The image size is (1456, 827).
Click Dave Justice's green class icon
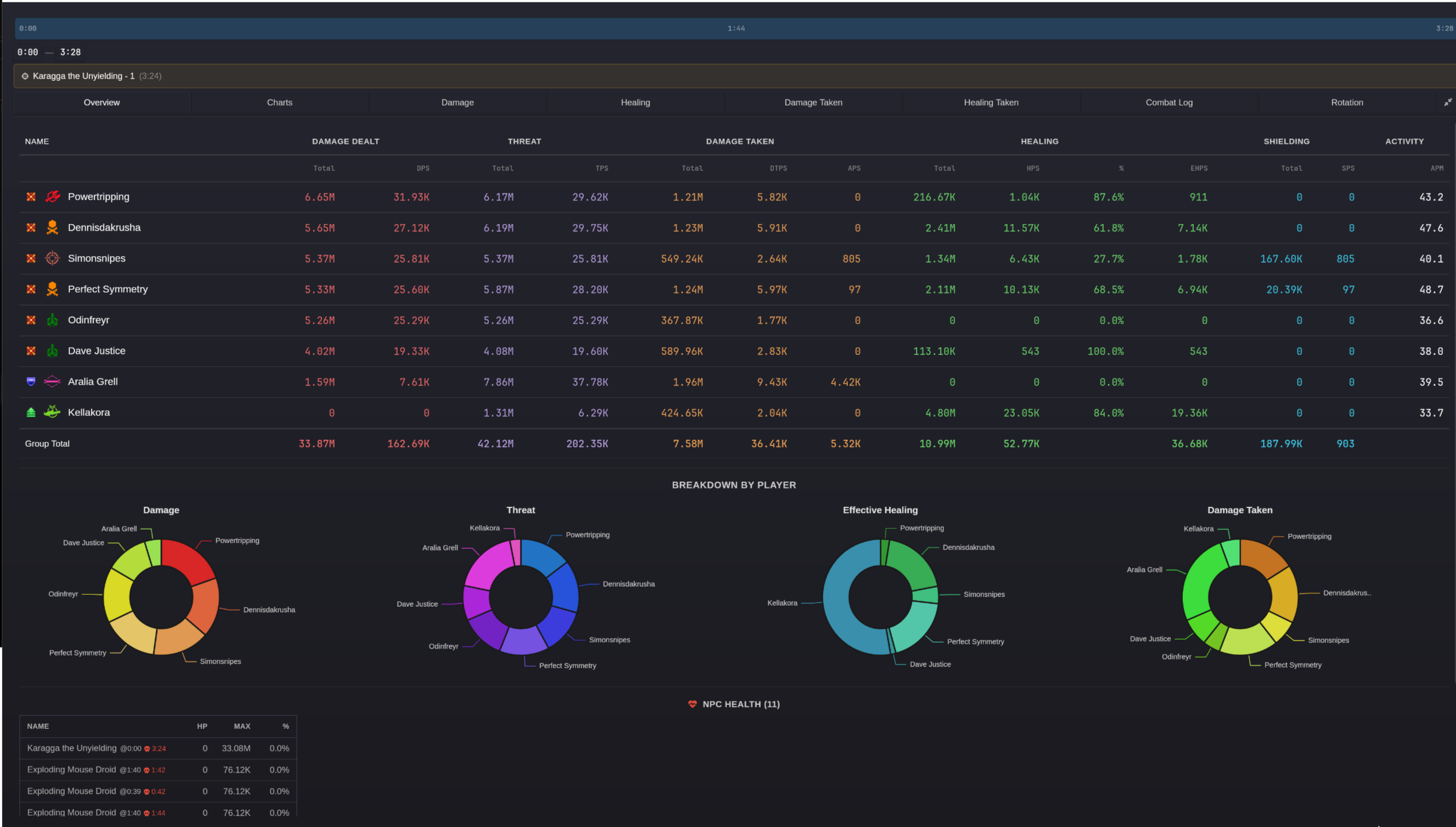point(52,351)
